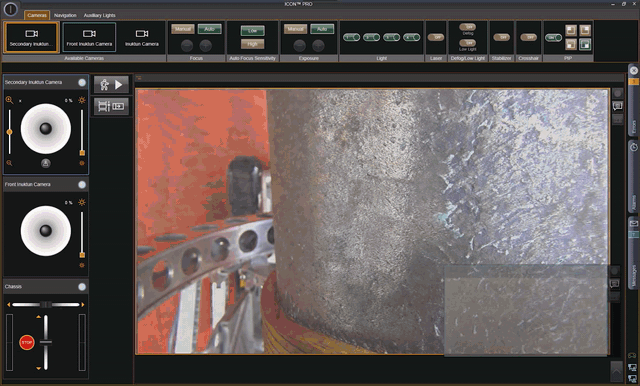The width and height of the screenshot is (640, 386).
Task: Toggle the Crosshair switch
Action: 528,37
